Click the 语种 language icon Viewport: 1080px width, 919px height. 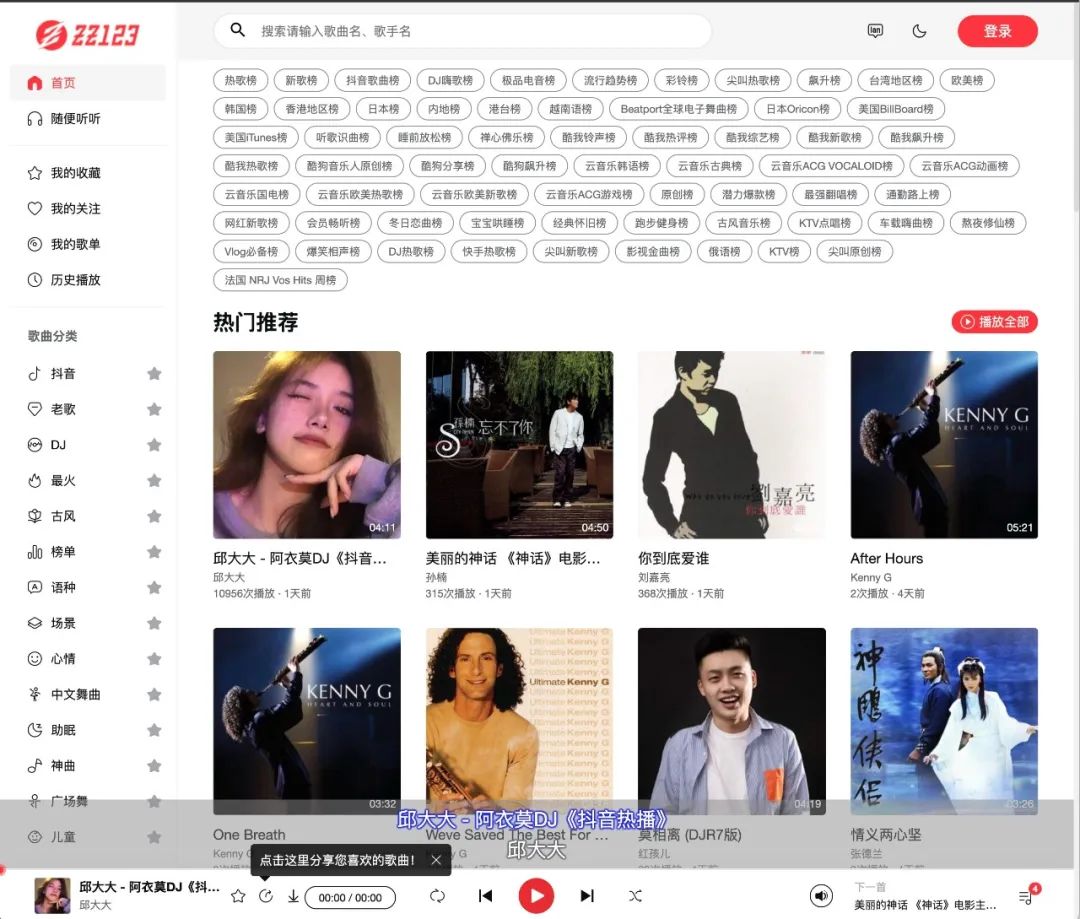coord(34,588)
